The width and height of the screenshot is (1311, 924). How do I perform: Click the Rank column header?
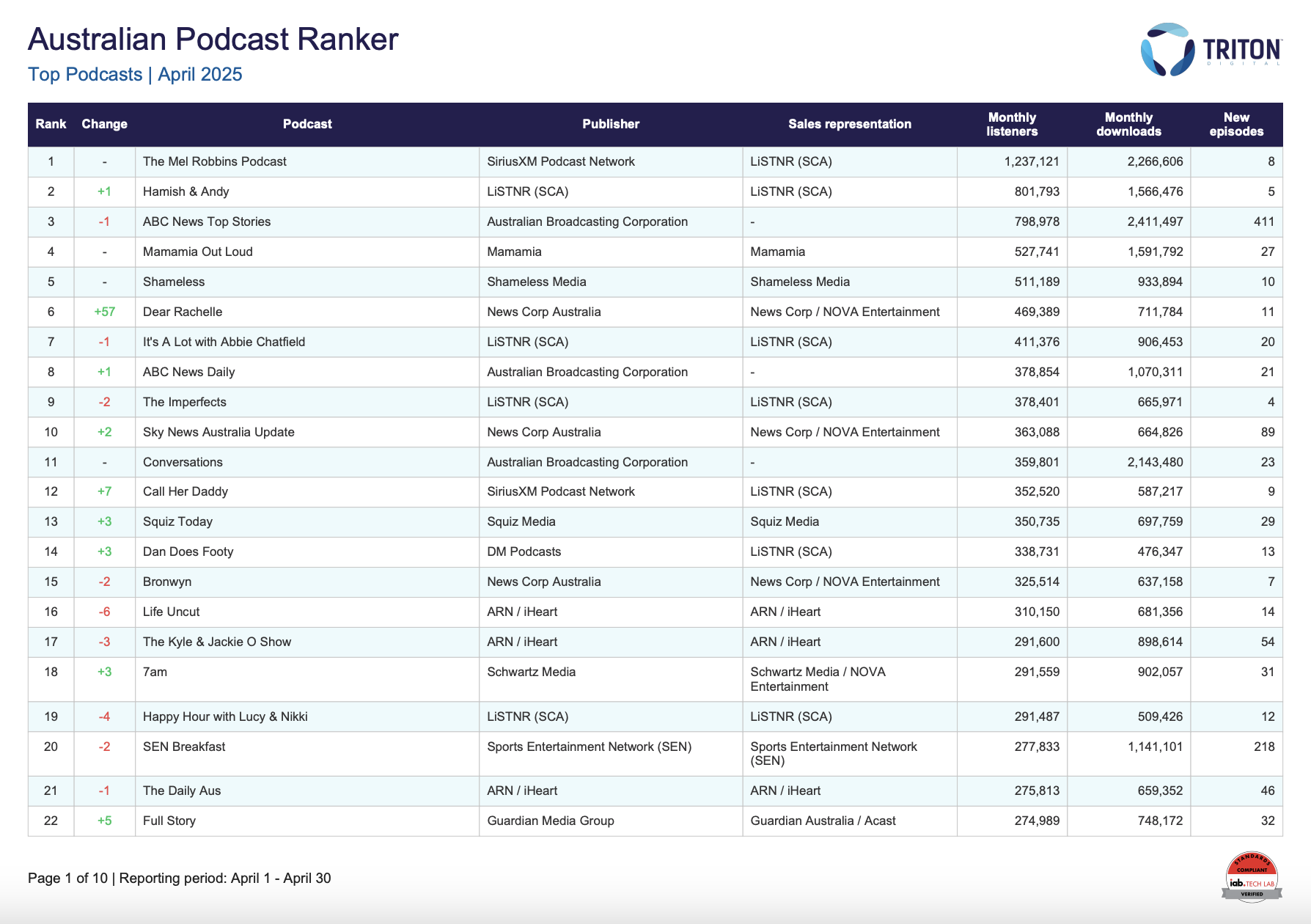tap(51, 124)
